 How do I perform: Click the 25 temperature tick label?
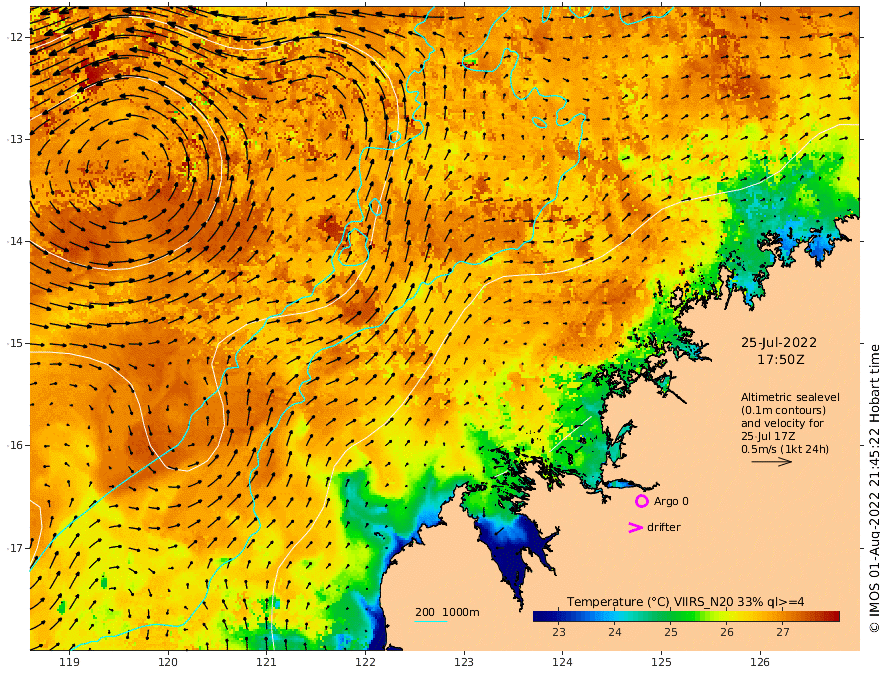[x=671, y=632]
